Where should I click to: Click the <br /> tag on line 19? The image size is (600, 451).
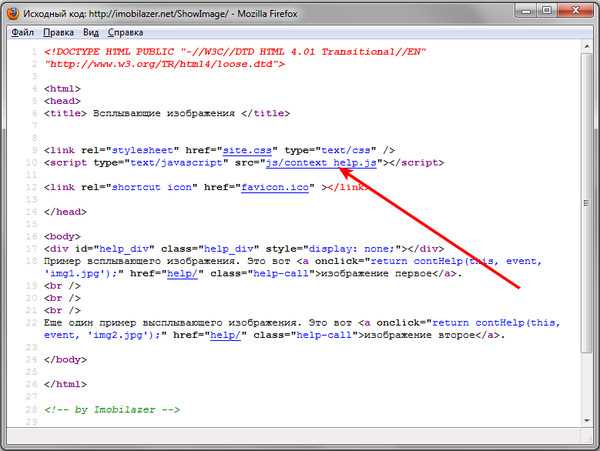pos(62,286)
